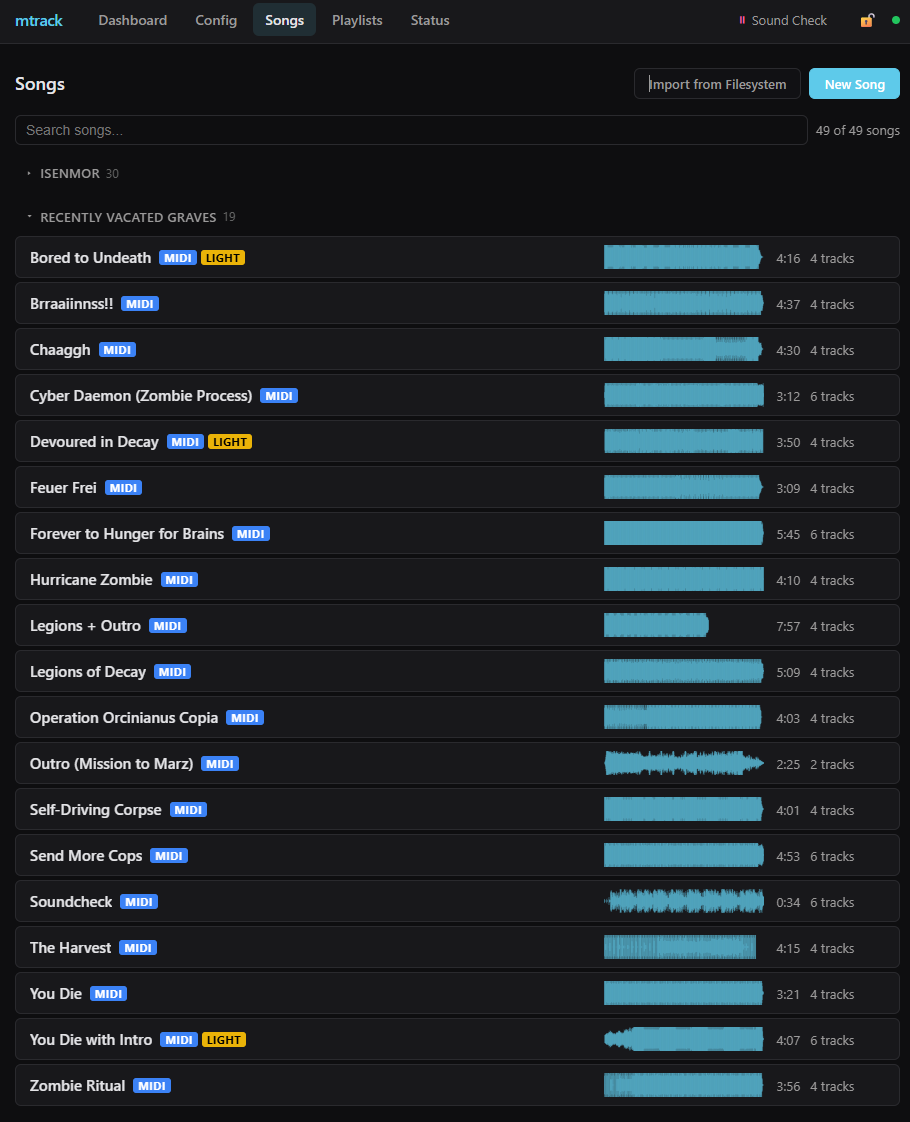Click the MIDI badge on Zombie Ritual
Image resolution: width=910 pixels, height=1122 pixels.
coord(151,1085)
